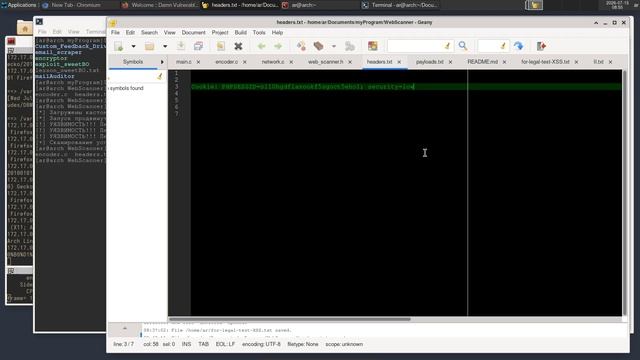The height and width of the screenshot is (360, 640).
Task: Clear the search field with broom icon
Action: tap(447, 46)
